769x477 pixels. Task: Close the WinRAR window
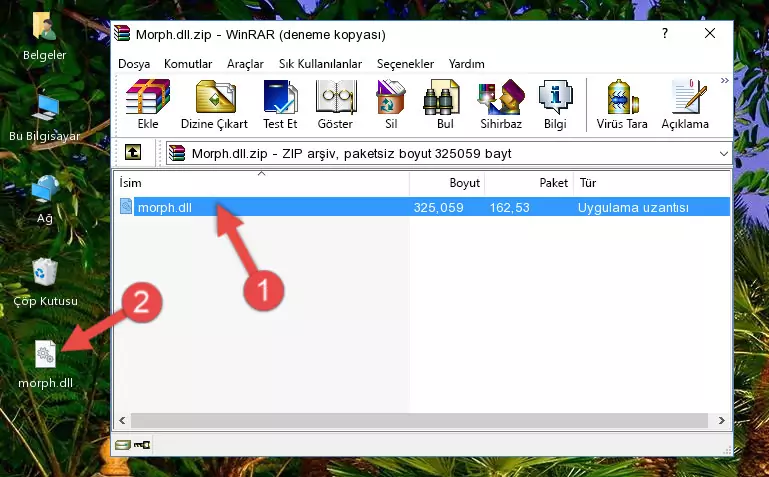tap(710, 33)
